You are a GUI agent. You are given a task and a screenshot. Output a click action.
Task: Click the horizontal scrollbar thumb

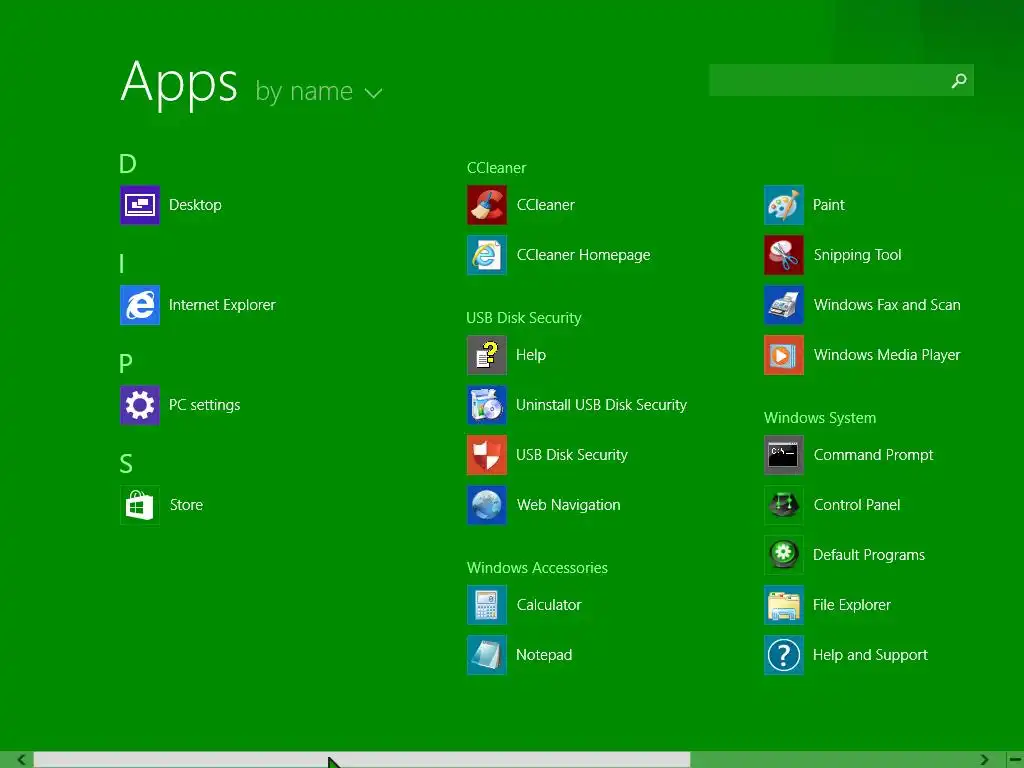362,760
